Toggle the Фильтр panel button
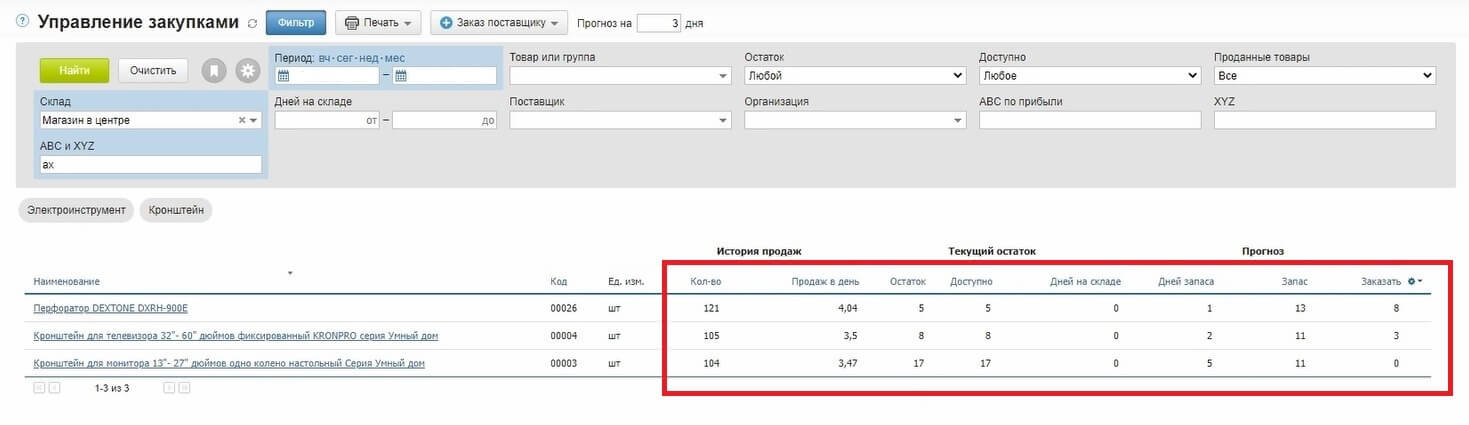 pyautogui.click(x=296, y=22)
